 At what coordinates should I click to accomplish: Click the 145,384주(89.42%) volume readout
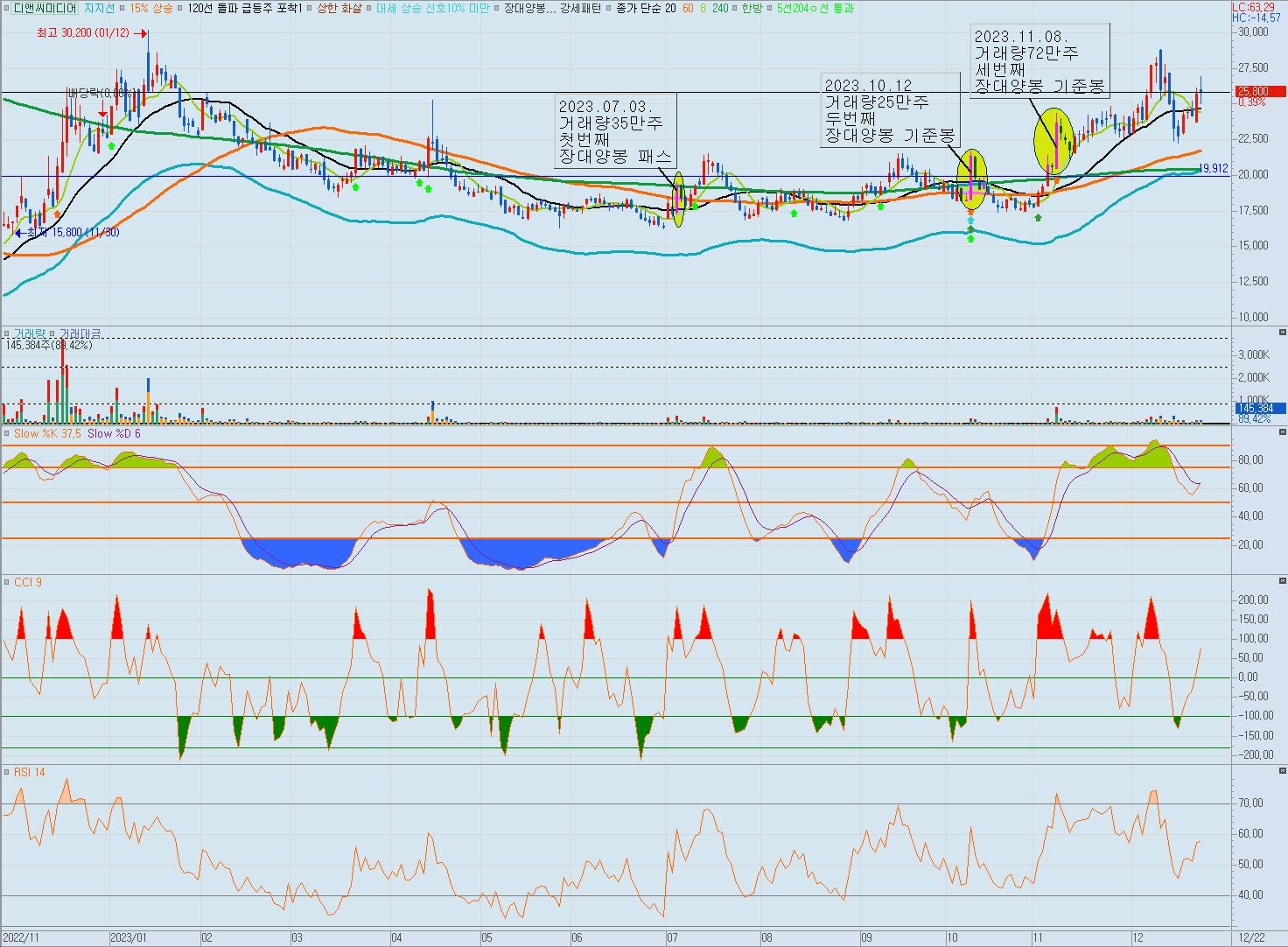click(x=49, y=345)
